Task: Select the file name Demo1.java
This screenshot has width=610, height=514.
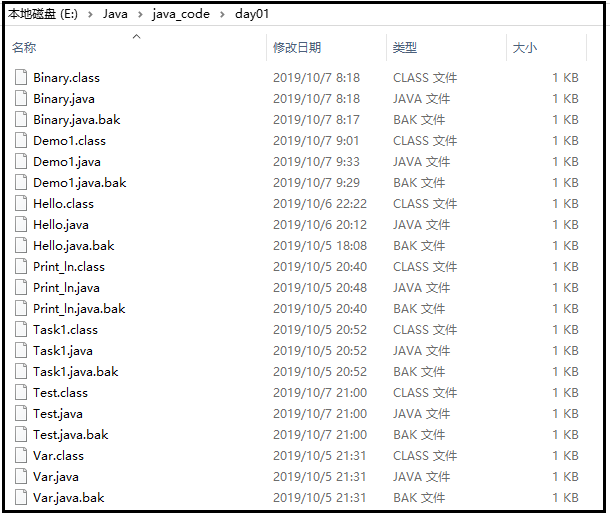Action: click(67, 162)
